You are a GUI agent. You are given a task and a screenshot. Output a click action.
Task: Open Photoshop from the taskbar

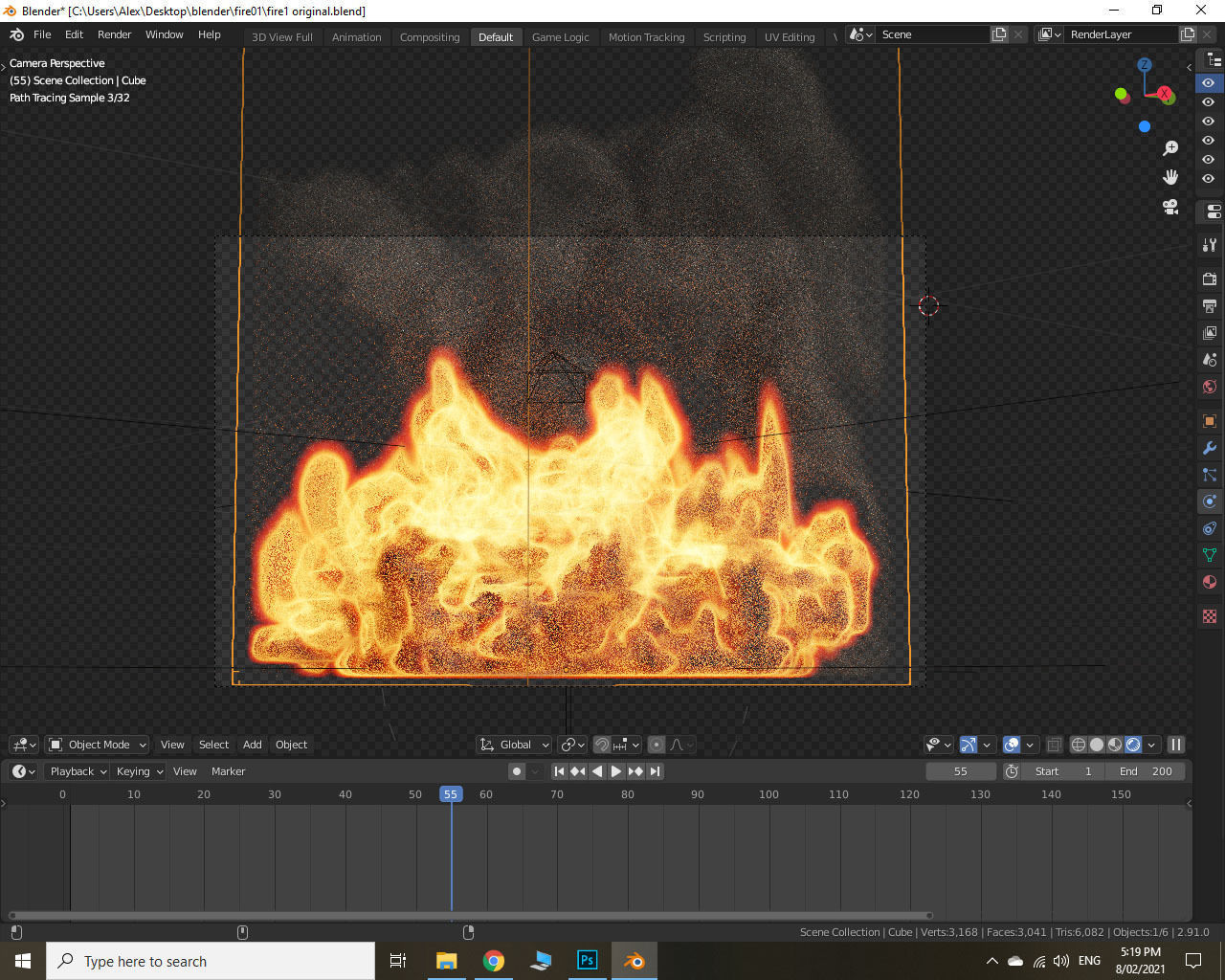pyautogui.click(x=587, y=960)
